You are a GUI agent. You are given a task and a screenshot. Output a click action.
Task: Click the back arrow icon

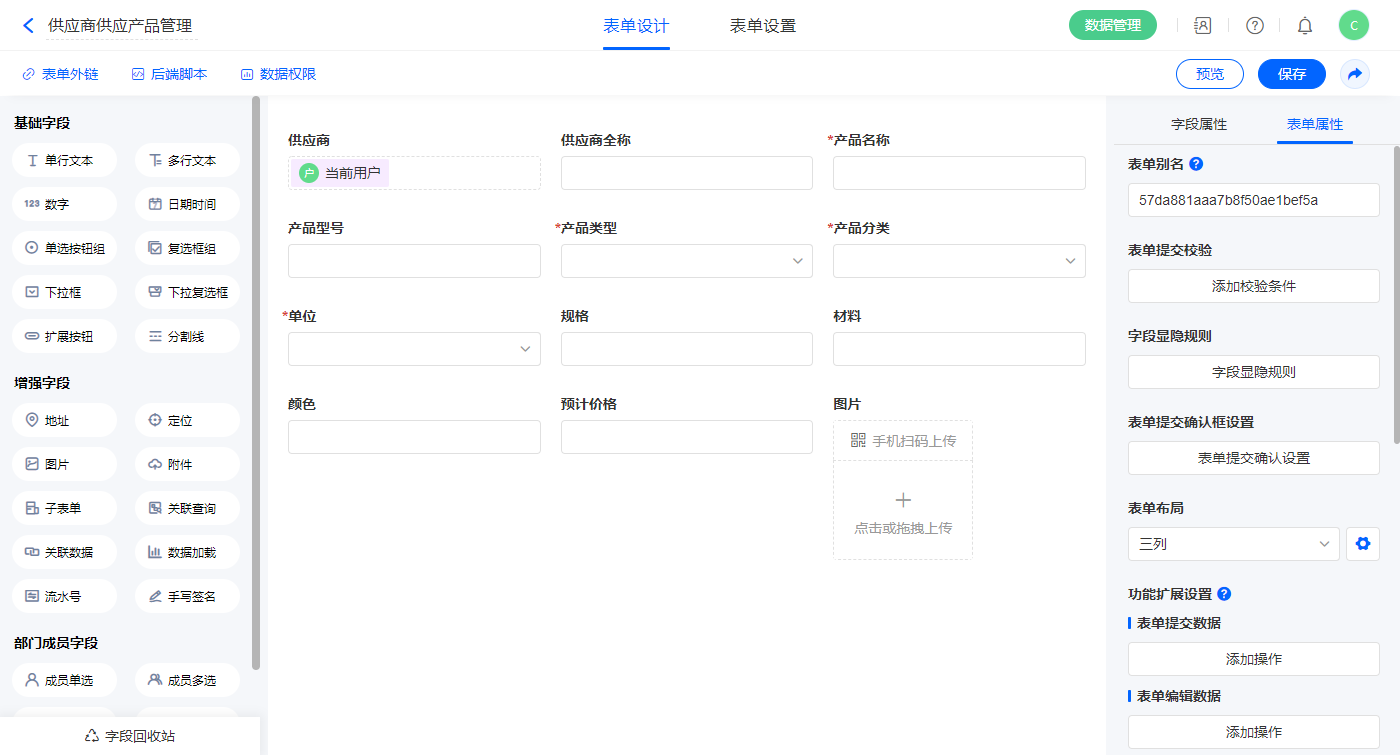coord(28,26)
